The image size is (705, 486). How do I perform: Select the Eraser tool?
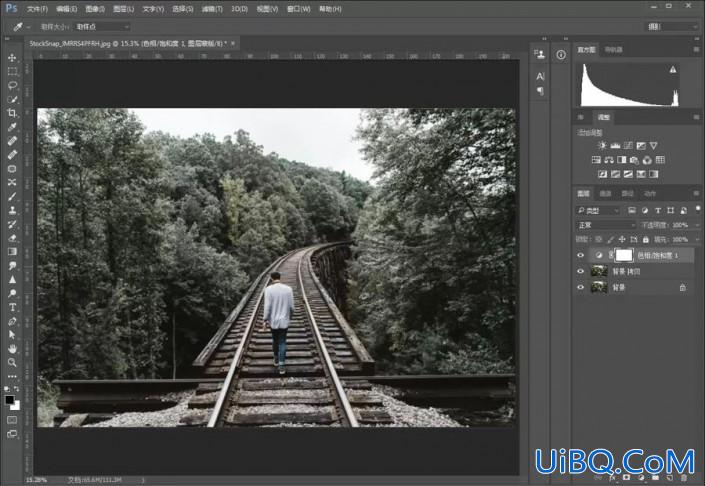tap(12, 238)
